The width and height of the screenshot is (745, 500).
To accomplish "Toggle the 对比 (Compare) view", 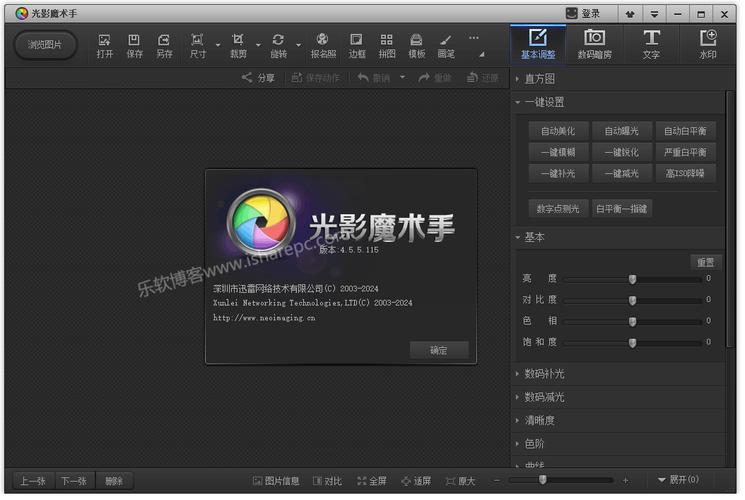I will pyautogui.click(x=327, y=481).
